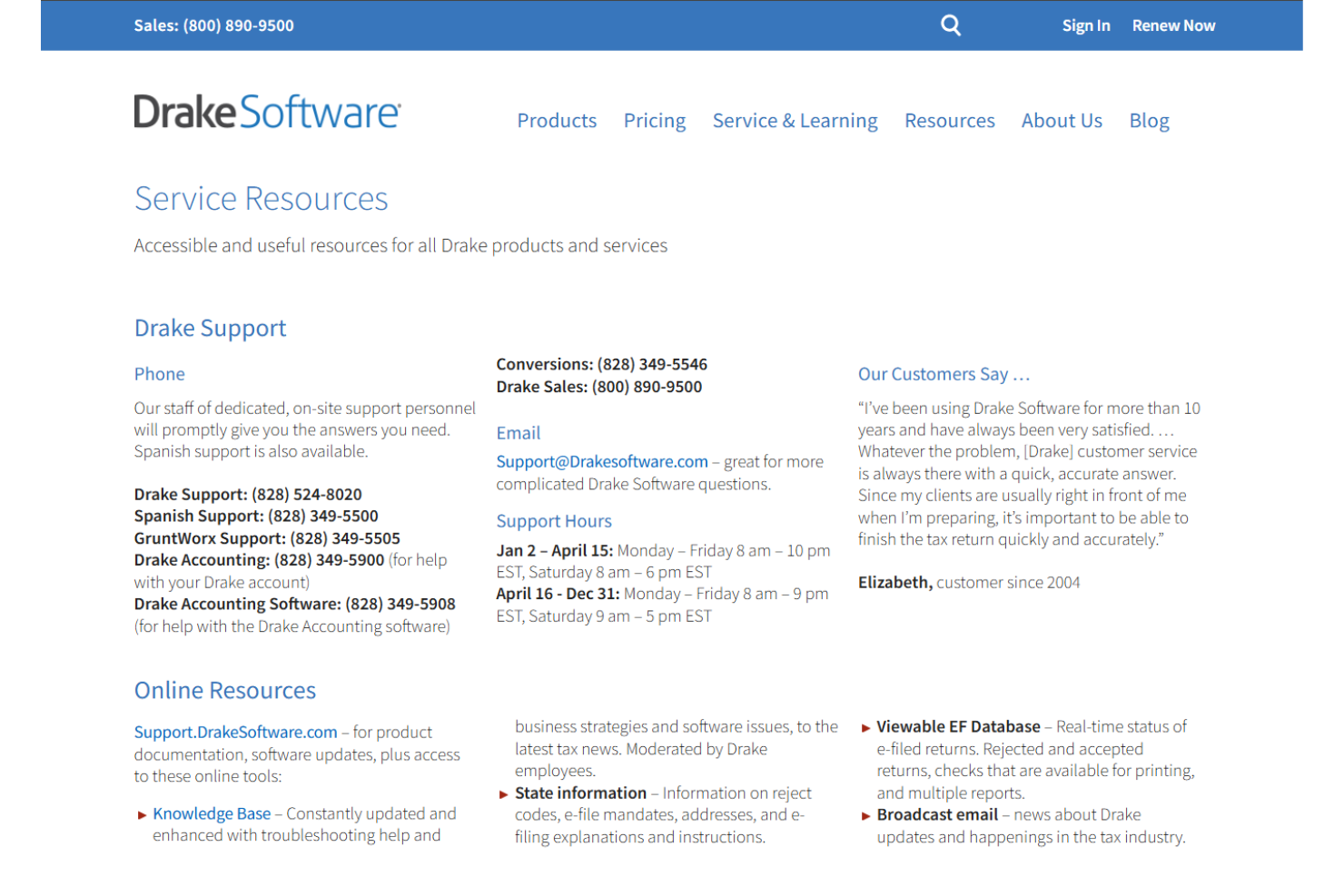Viewport: 1344px width, 896px height.
Task: Click the Accessible and useful resources subtitle
Action: tap(400, 245)
